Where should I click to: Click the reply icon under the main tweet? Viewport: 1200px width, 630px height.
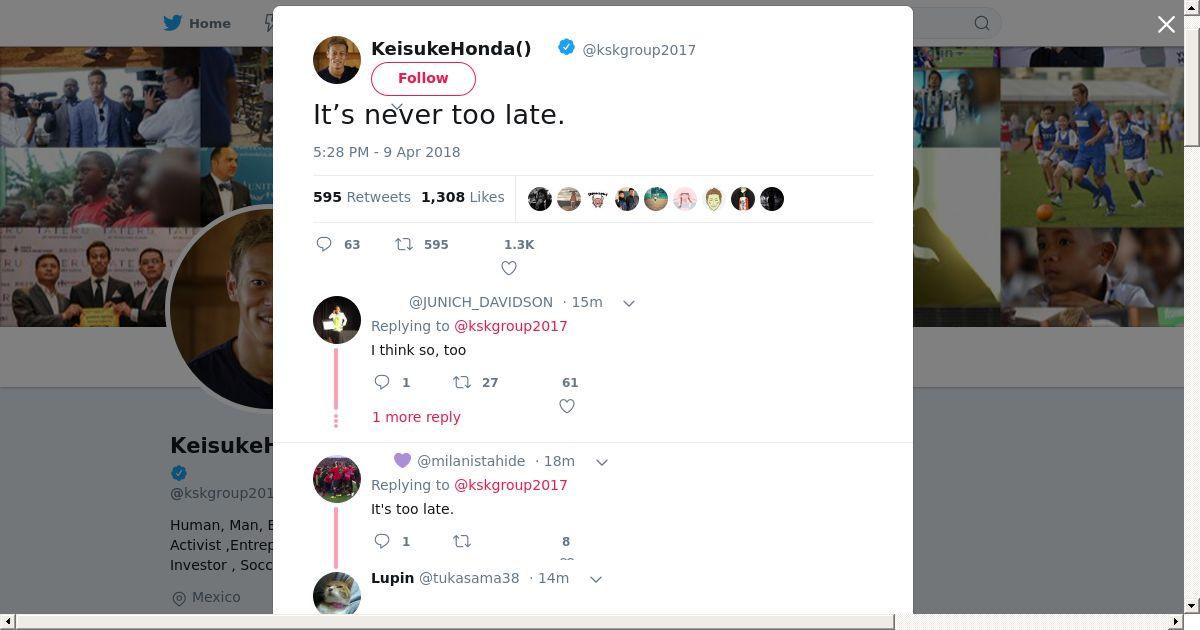[x=324, y=244]
